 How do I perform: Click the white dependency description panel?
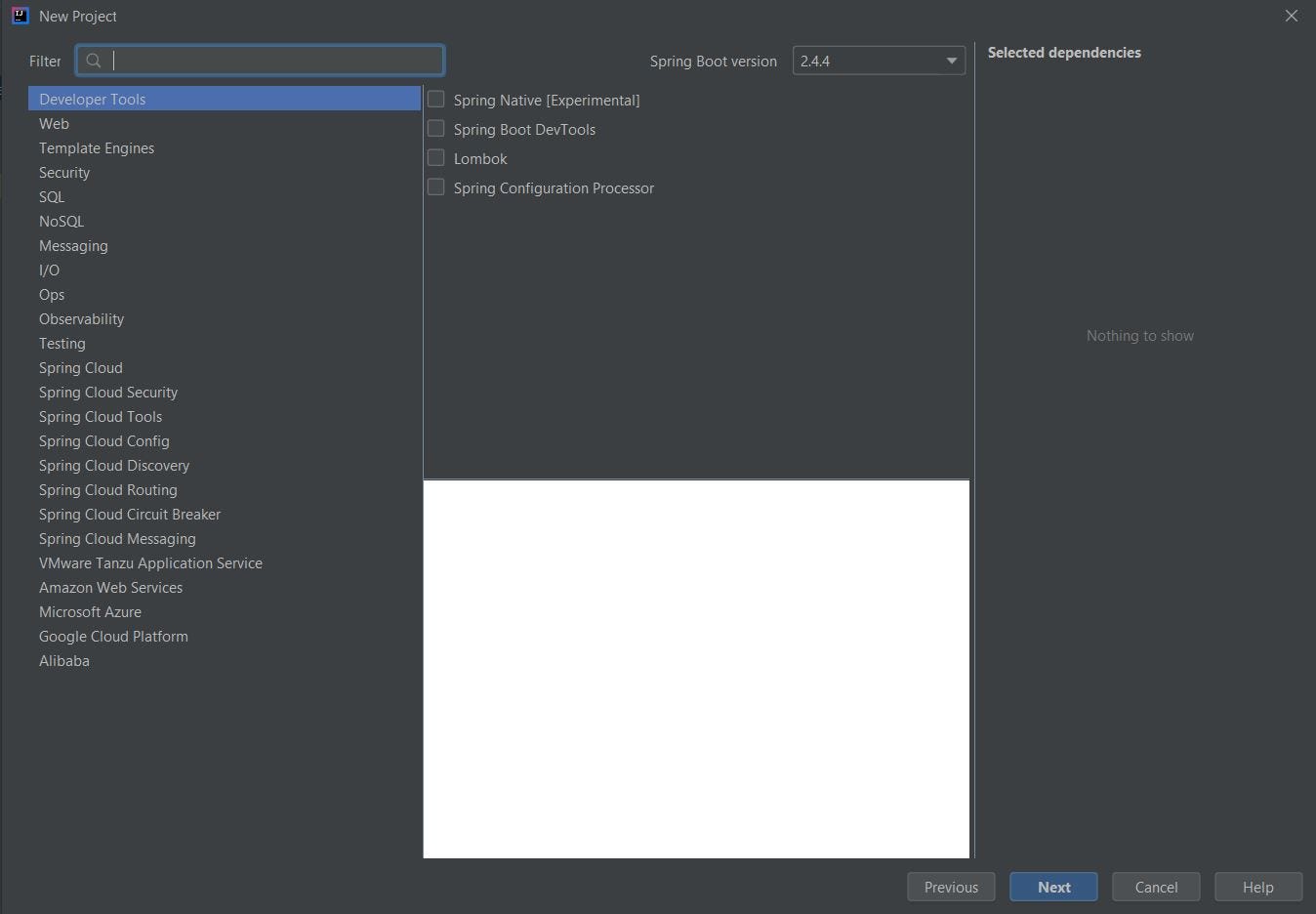[696, 669]
